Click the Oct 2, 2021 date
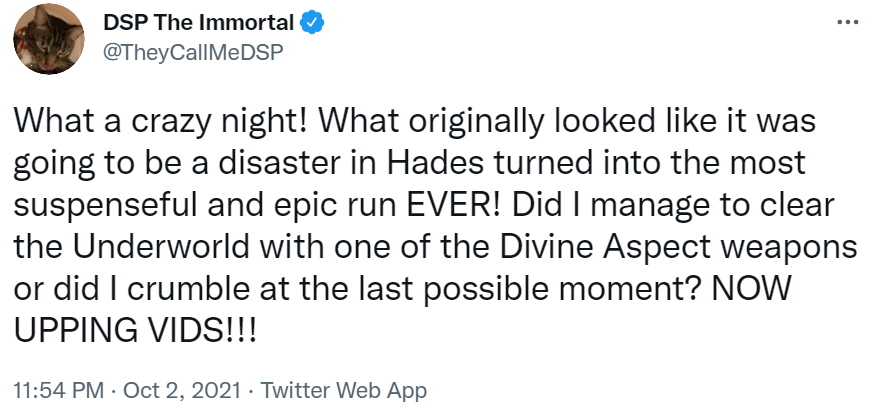Viewport: 873px width, 413px height. coord(182,390)
